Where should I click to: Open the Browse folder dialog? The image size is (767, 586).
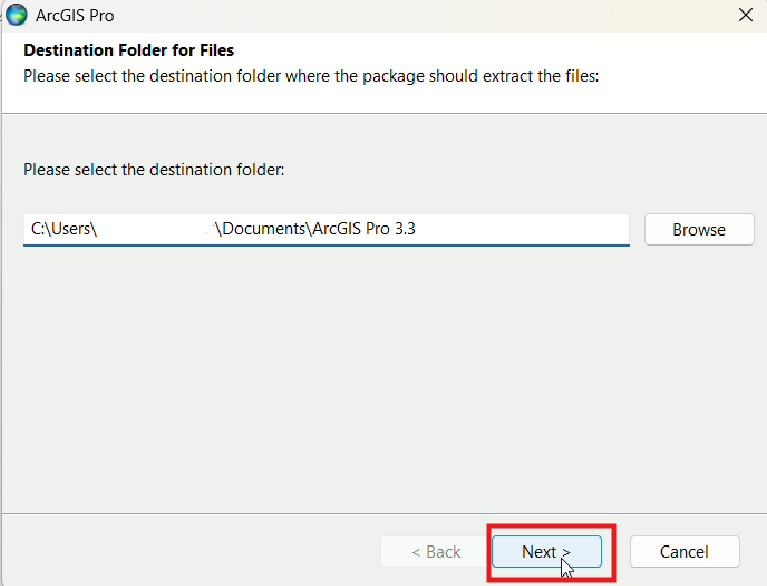click(x=698, y=229)
